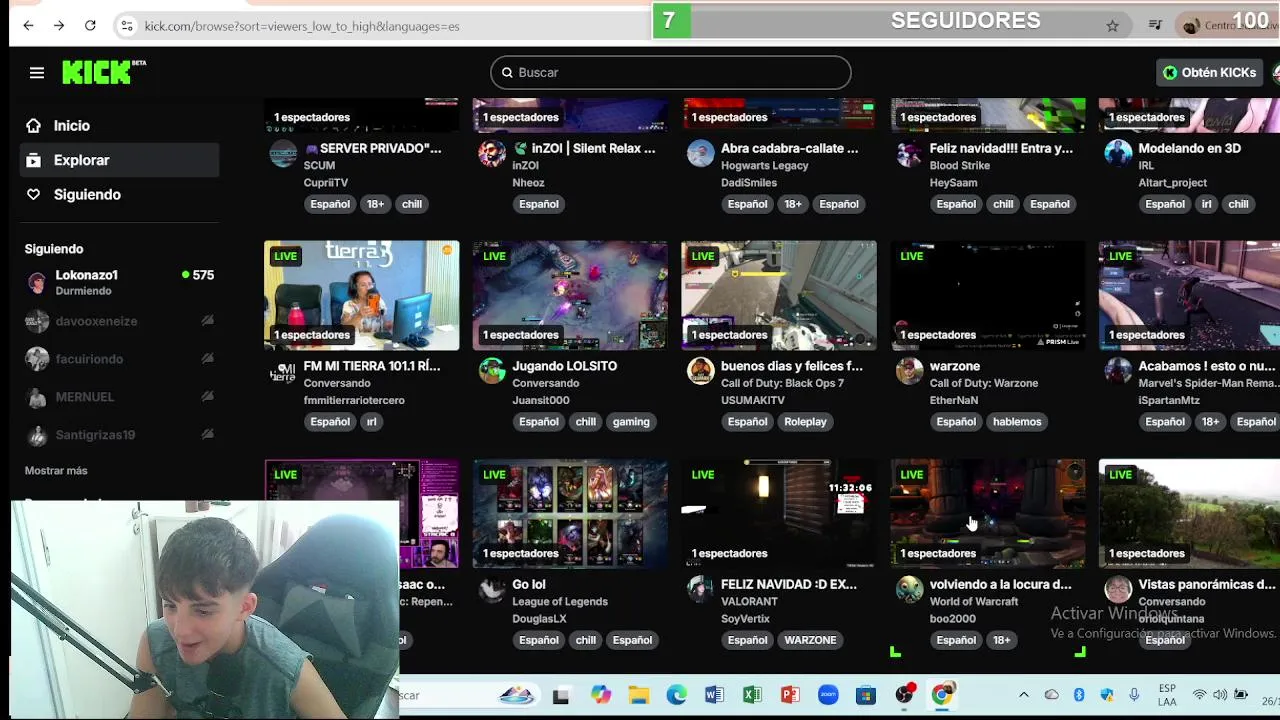The width and height of the screenshot is (1280, 720).
Task: View site information icon in address bar
Action: (127, 26)
